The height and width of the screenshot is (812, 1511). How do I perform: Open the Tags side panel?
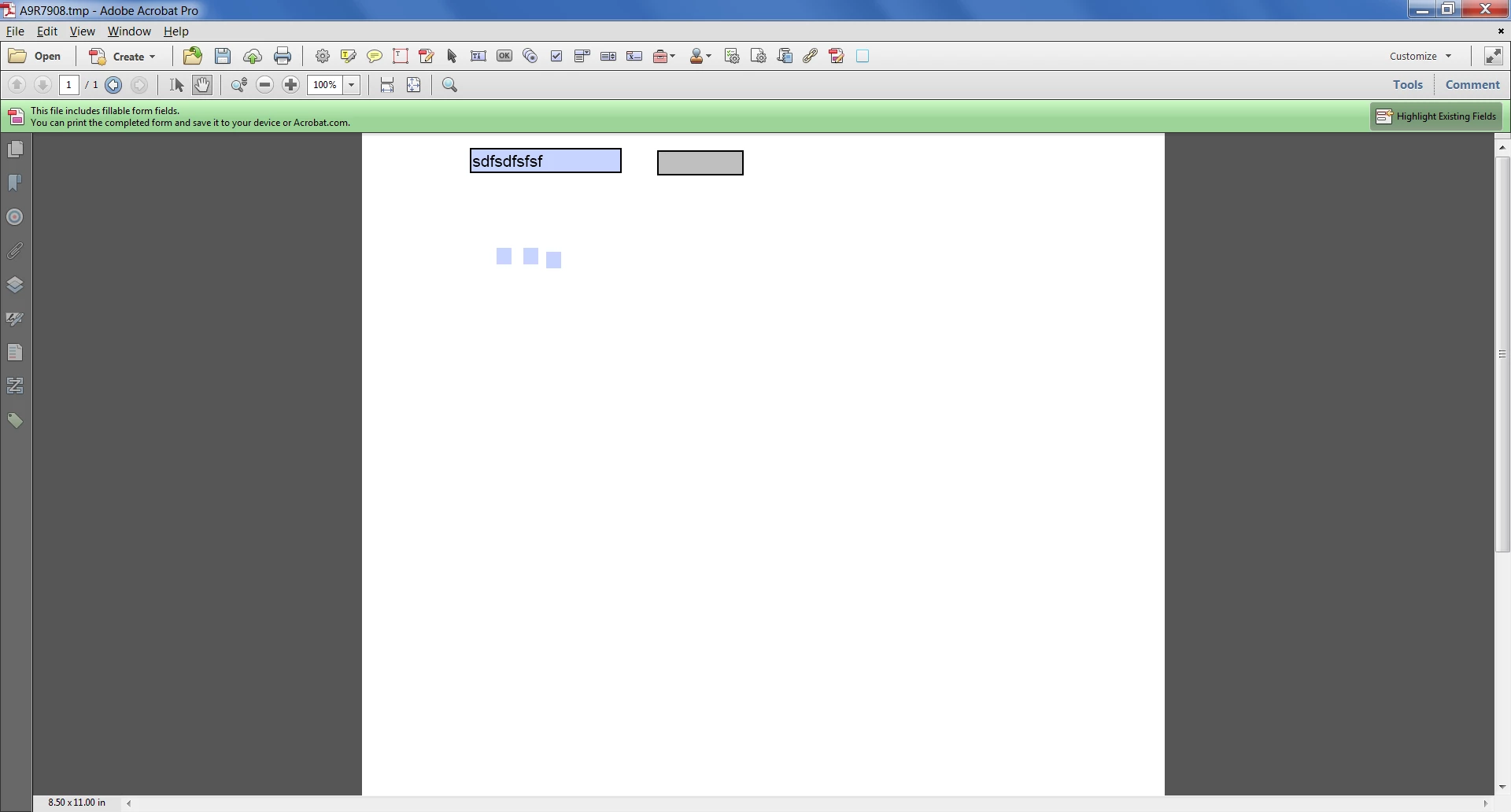pyautogui.click(x=15, y=420)
